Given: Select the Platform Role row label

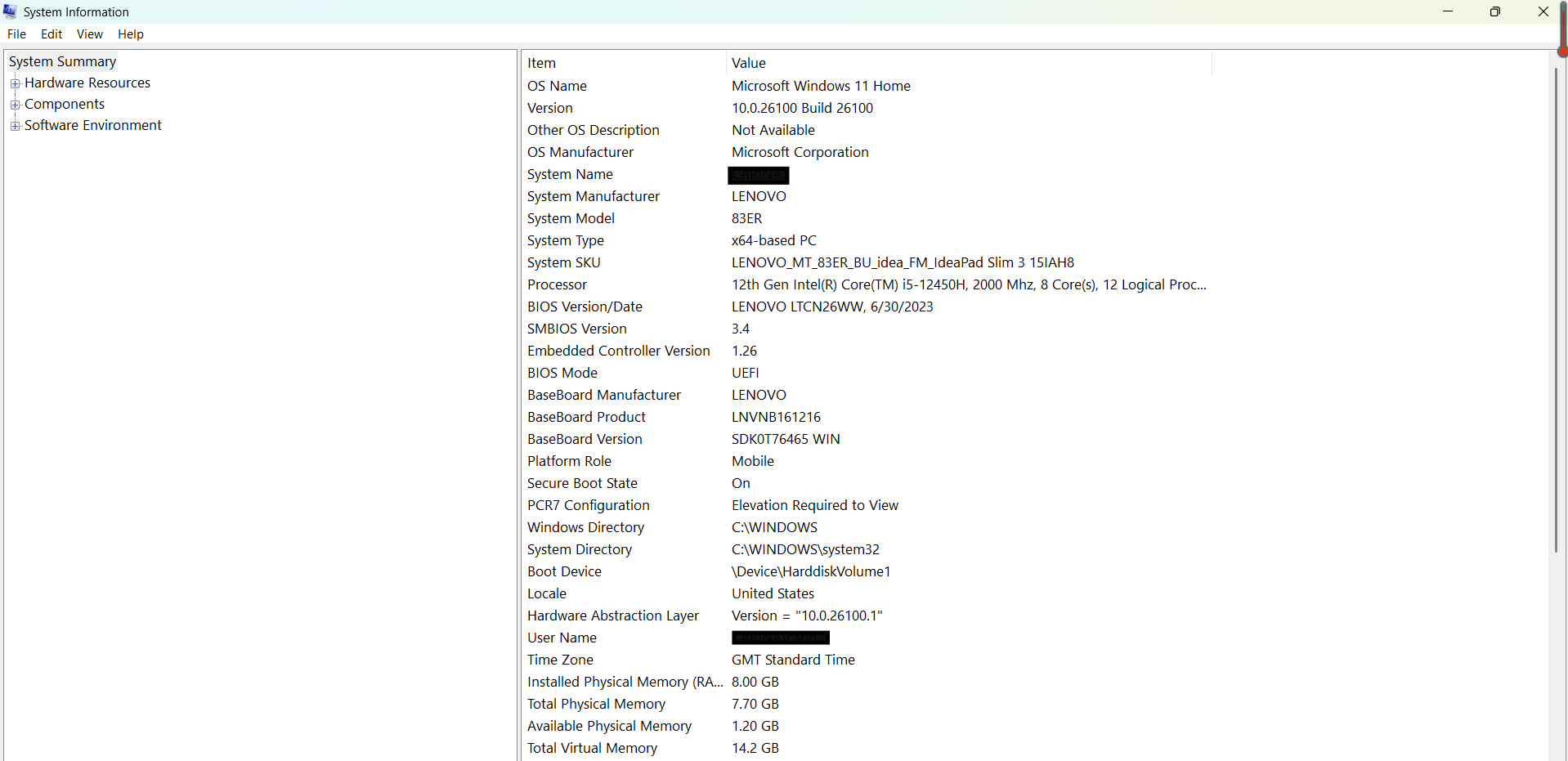Looking at the screenshot, I should 569,461.
